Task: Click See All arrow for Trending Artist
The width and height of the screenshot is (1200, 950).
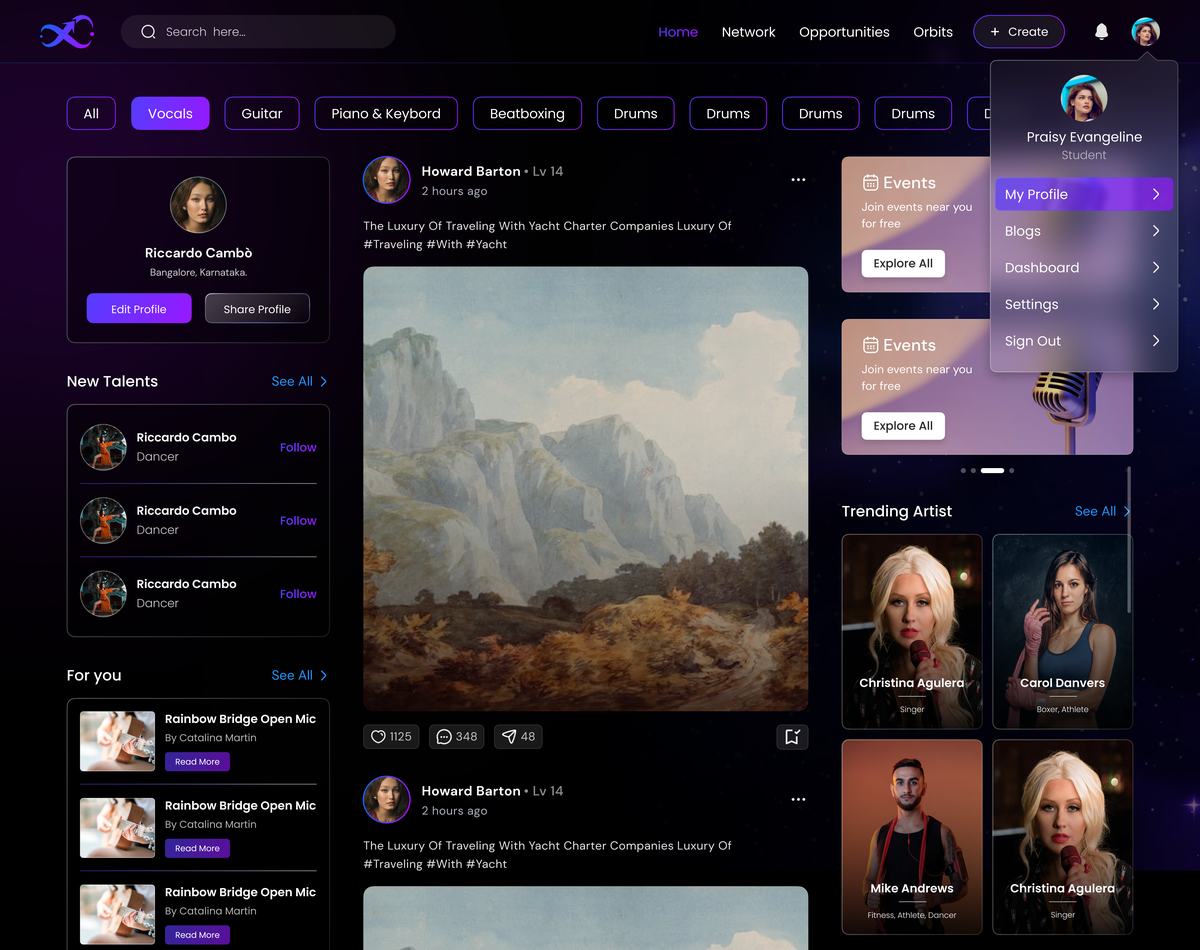Action: click(x=1127, y=511)
